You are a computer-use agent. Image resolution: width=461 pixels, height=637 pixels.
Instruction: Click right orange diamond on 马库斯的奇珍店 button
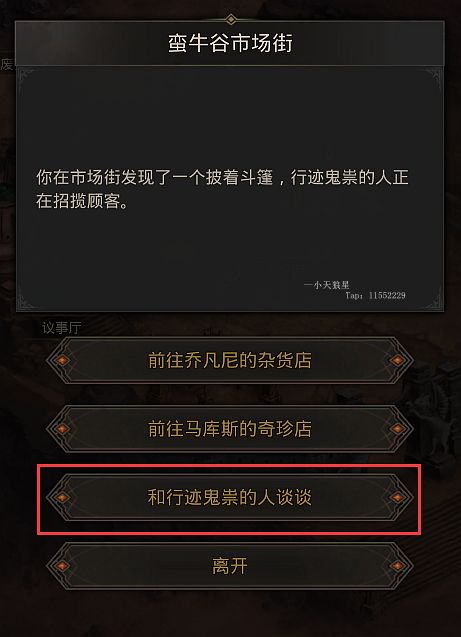[397, 429]
